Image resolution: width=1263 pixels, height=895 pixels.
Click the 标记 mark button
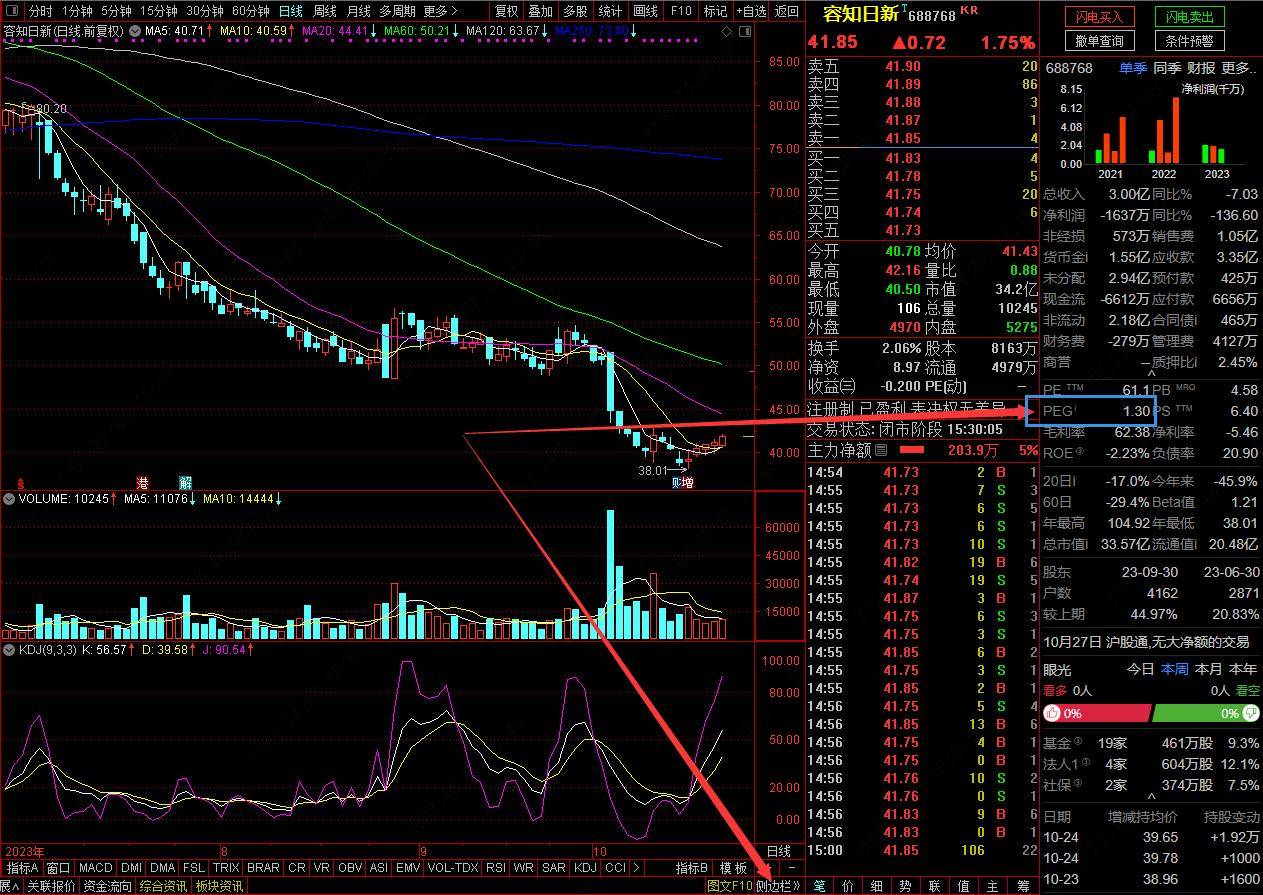(x=715, y=11)
